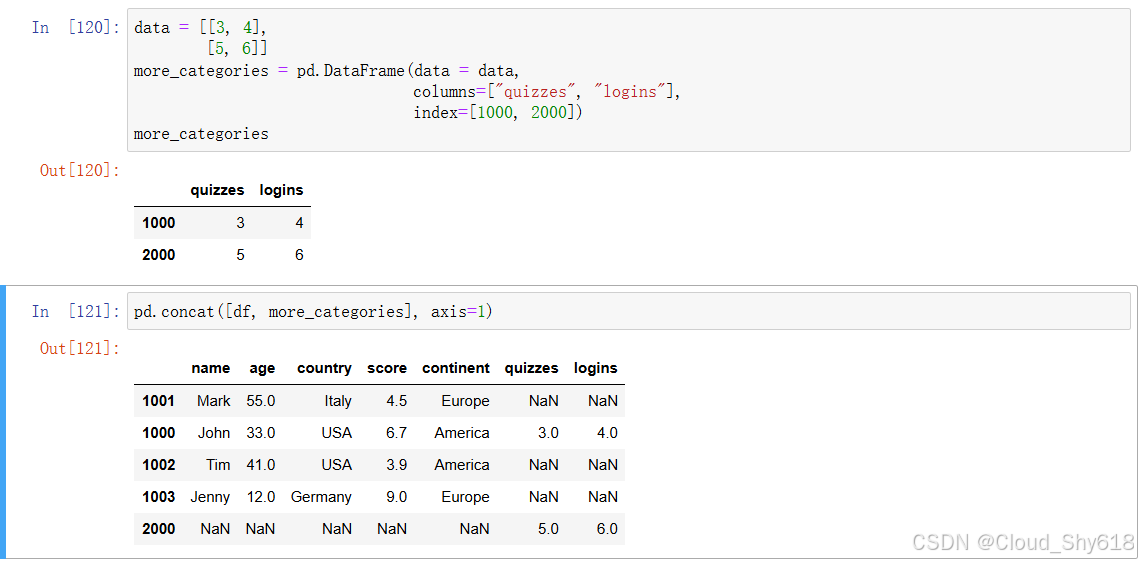1138x562 pixels.
Task: Click the quizzes value 3.0 in John's row
Action: point(549,433)
